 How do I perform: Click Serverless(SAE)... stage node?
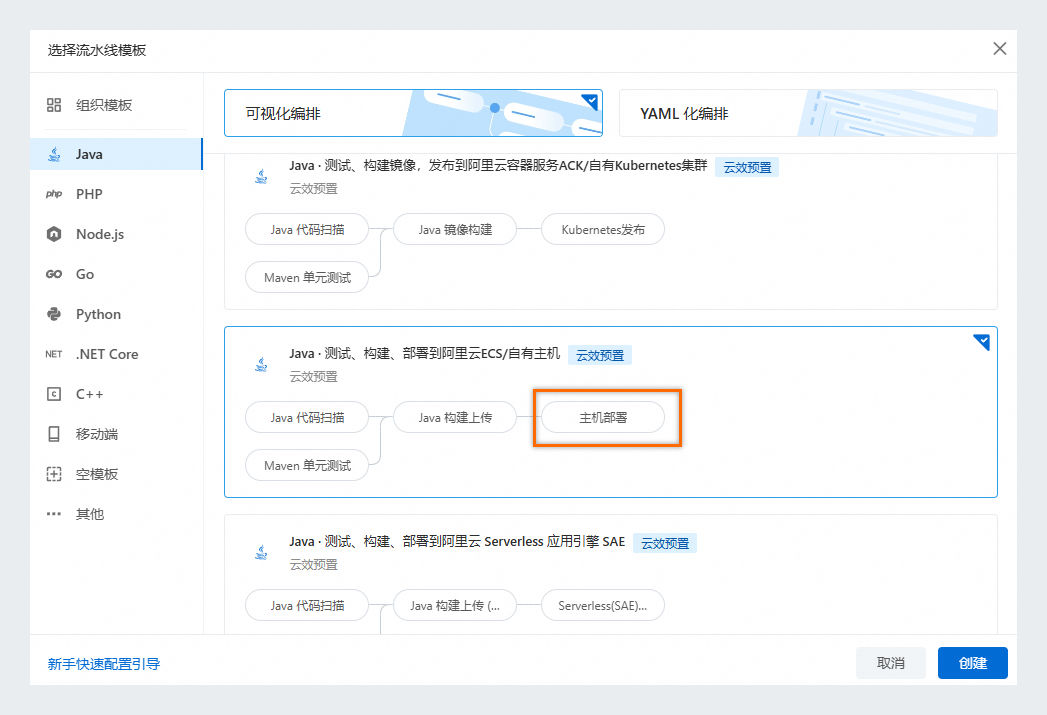point(603,606)
